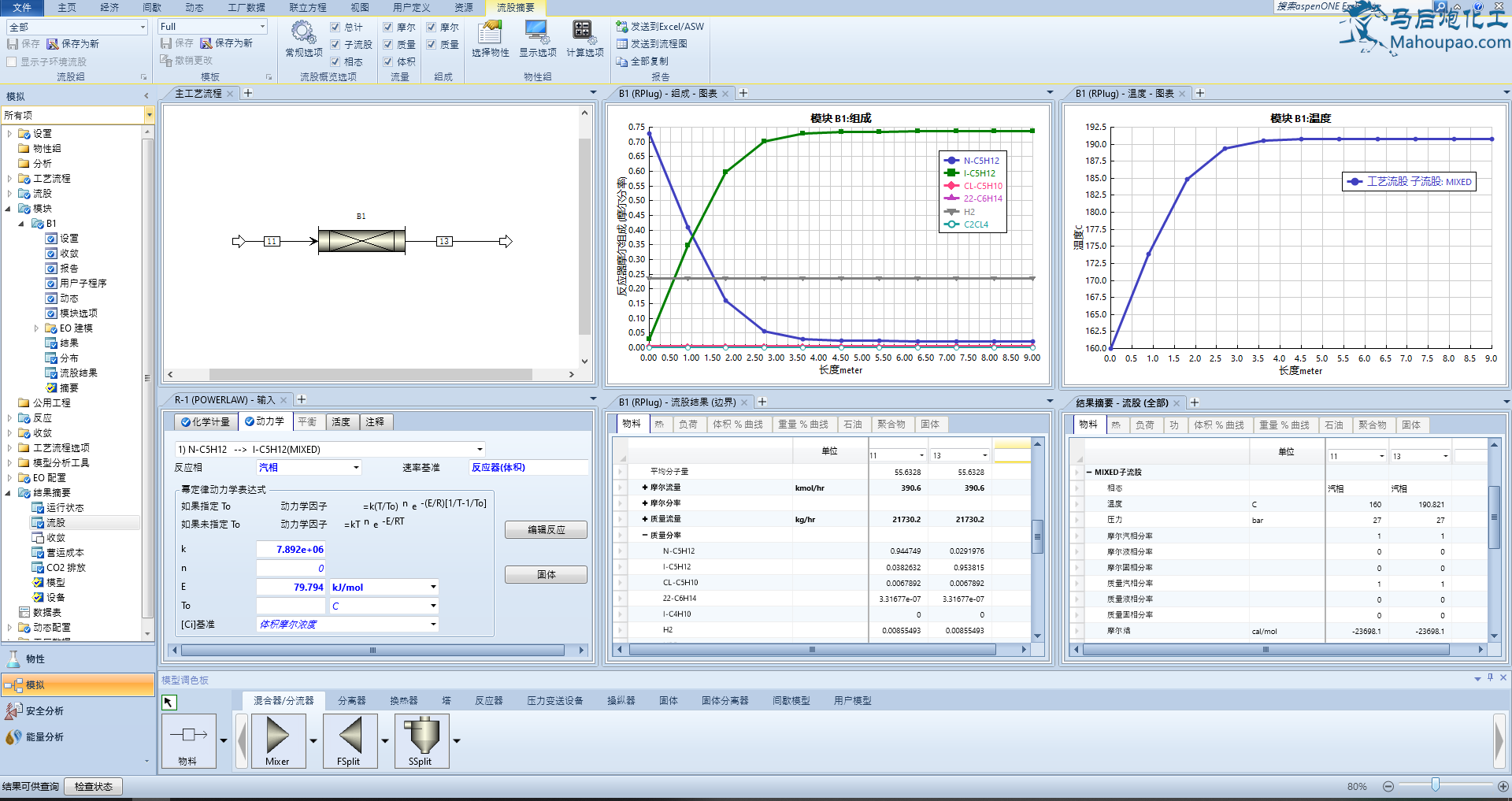Click the 固体 button in kinetics form
This screenshot has width=1512, height=801.
(546, 575)
